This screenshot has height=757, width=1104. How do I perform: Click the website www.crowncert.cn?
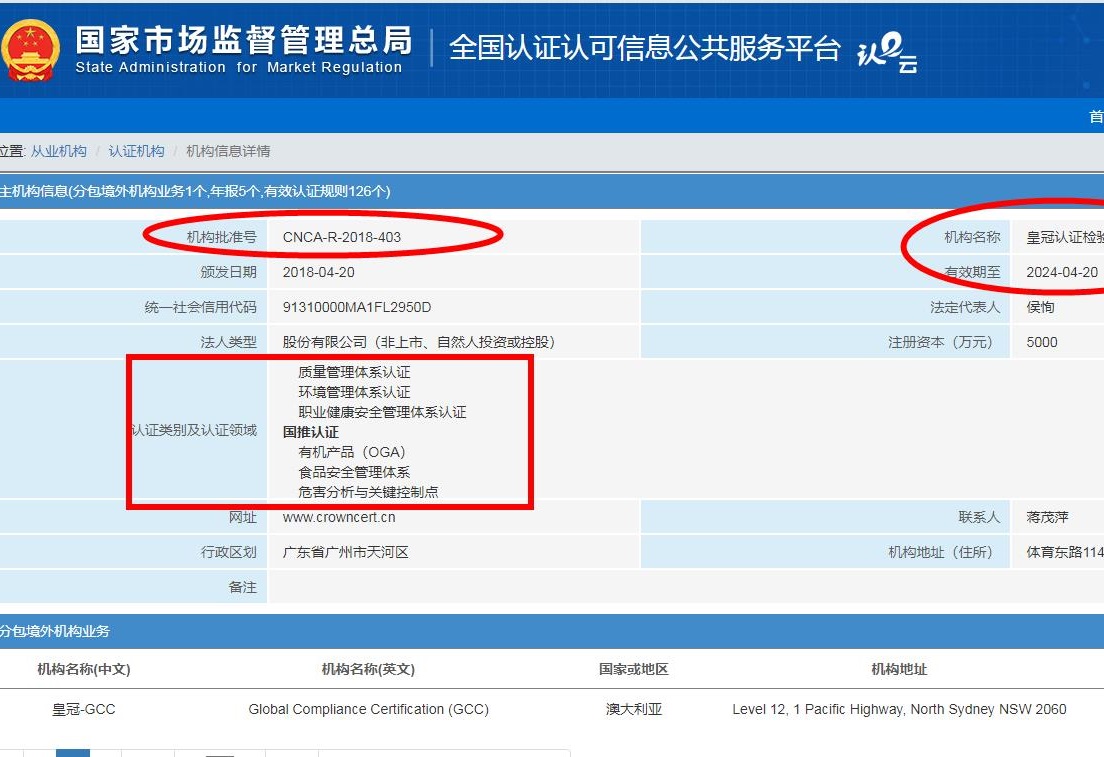(339, 517)
